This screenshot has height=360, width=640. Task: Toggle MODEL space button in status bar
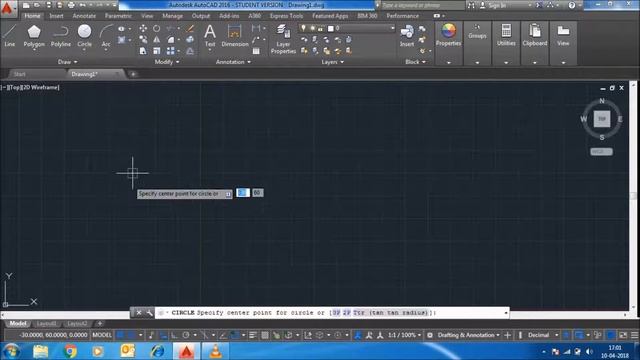click(102, 335)
